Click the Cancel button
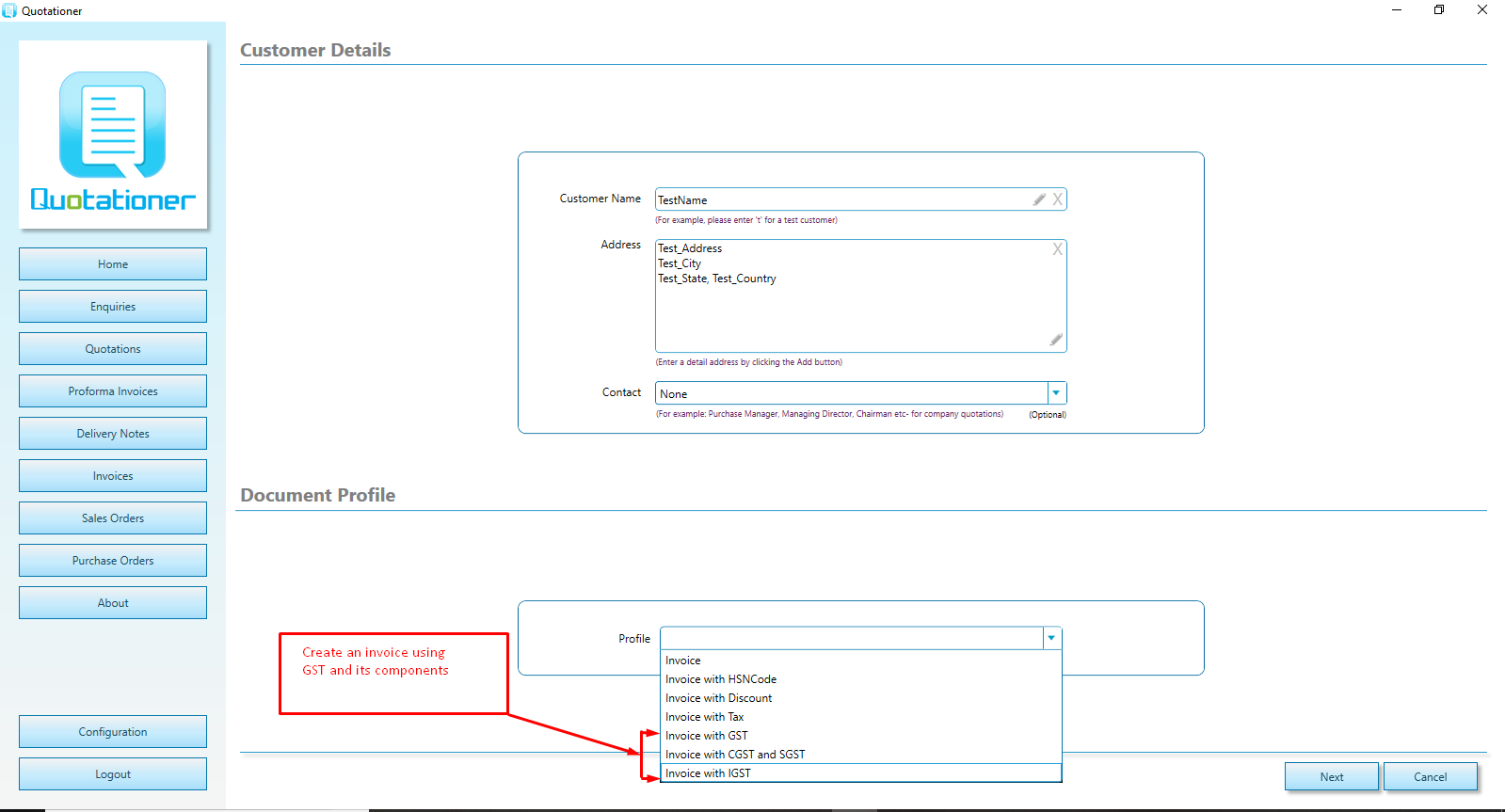 (1431, 776)
